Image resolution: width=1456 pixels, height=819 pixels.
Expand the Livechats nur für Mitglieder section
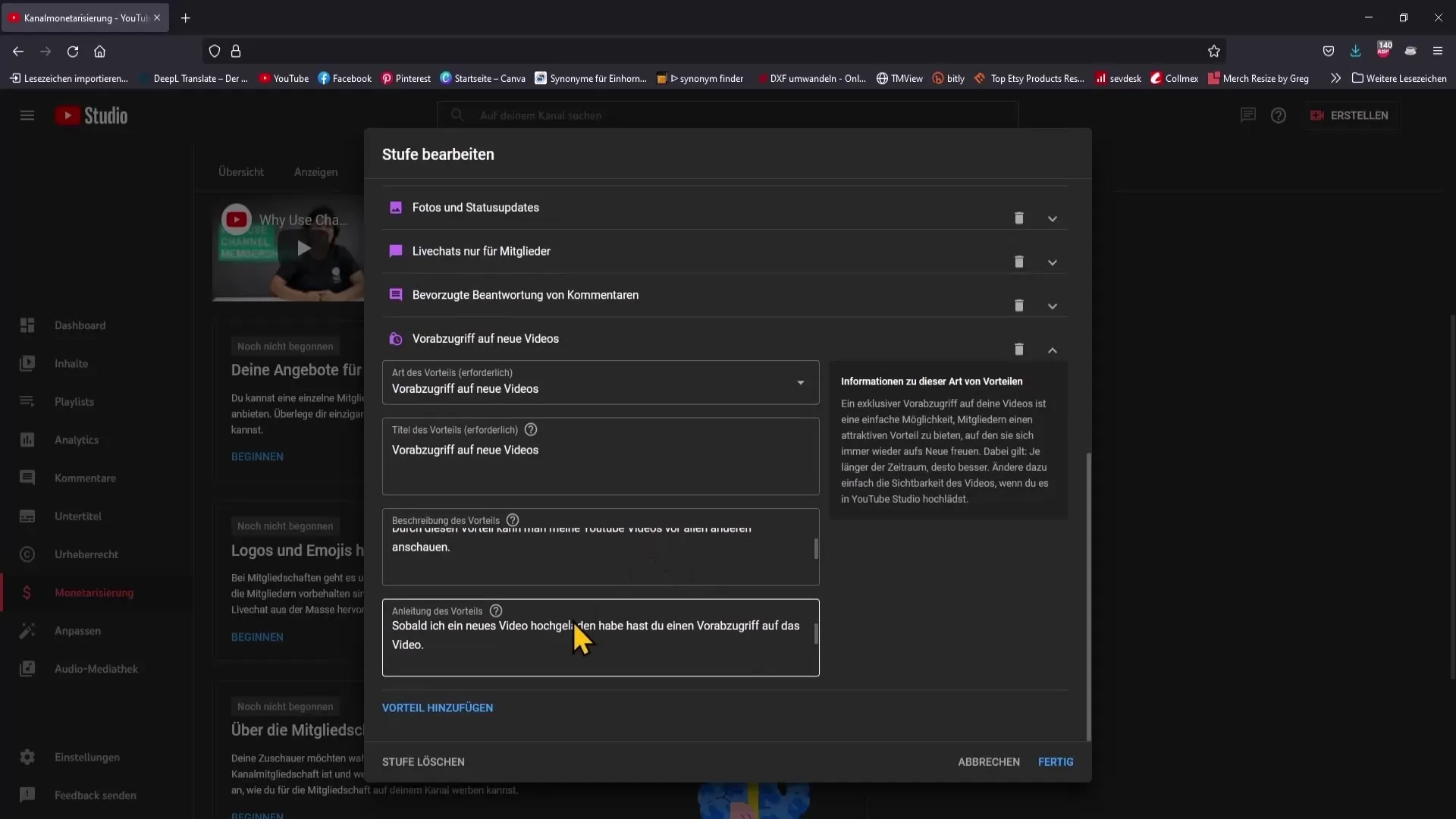(1053, 262)
